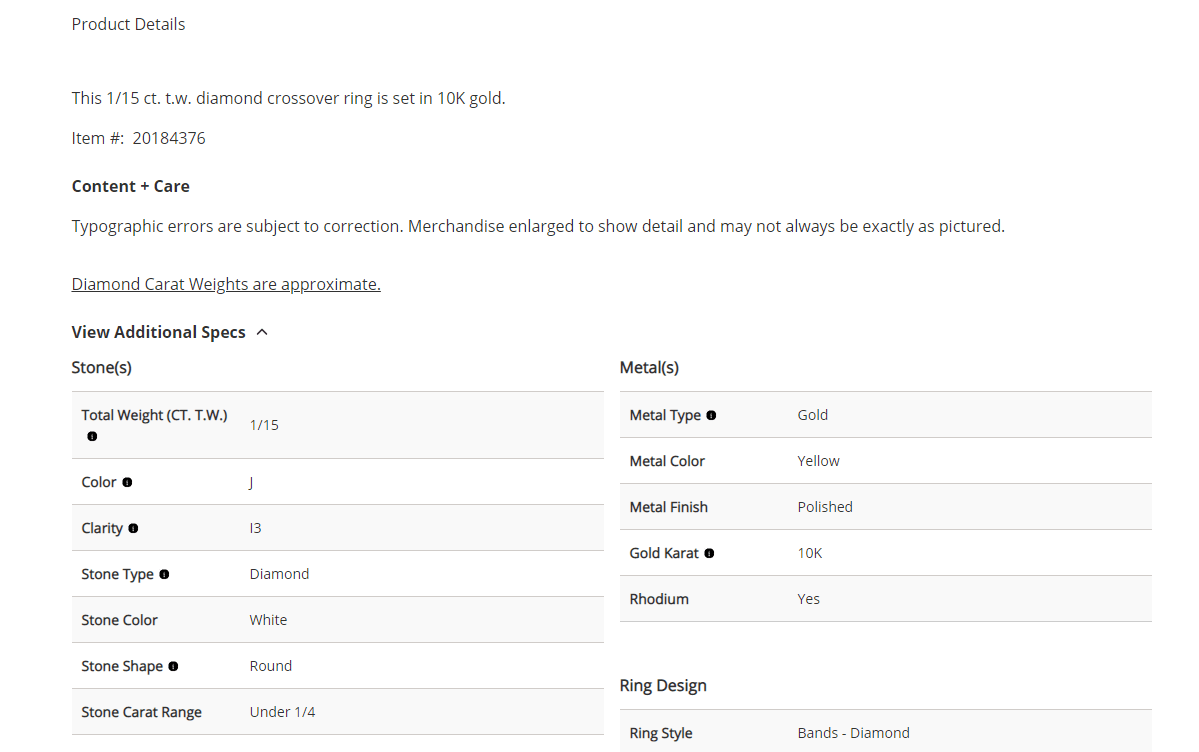Screen dimensions: 1199x752
Task: Collapse the View Additional Specs chevron
Action: (x=262, y=332)
